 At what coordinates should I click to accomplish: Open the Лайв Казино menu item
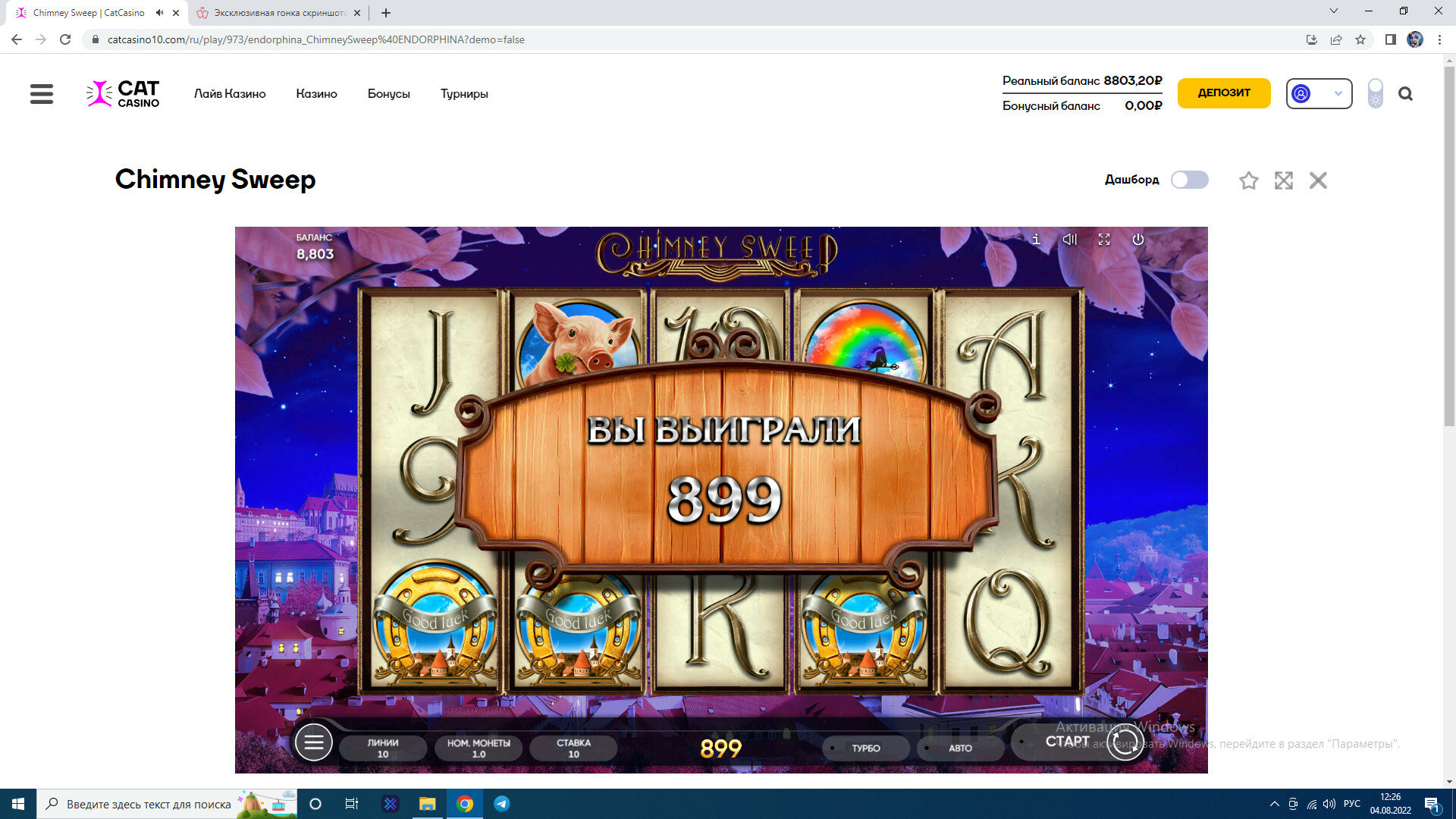click(230, 94)
